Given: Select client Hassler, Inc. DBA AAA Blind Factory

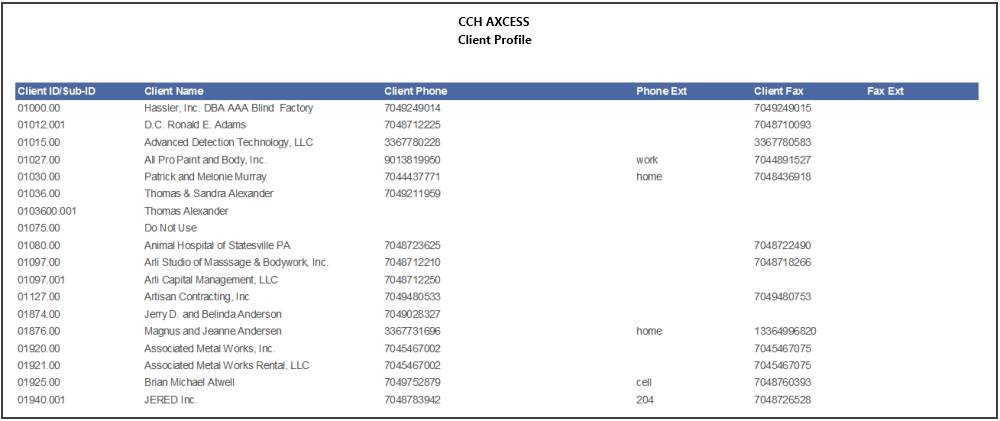Looking at the screenshot, I should 229,108.
